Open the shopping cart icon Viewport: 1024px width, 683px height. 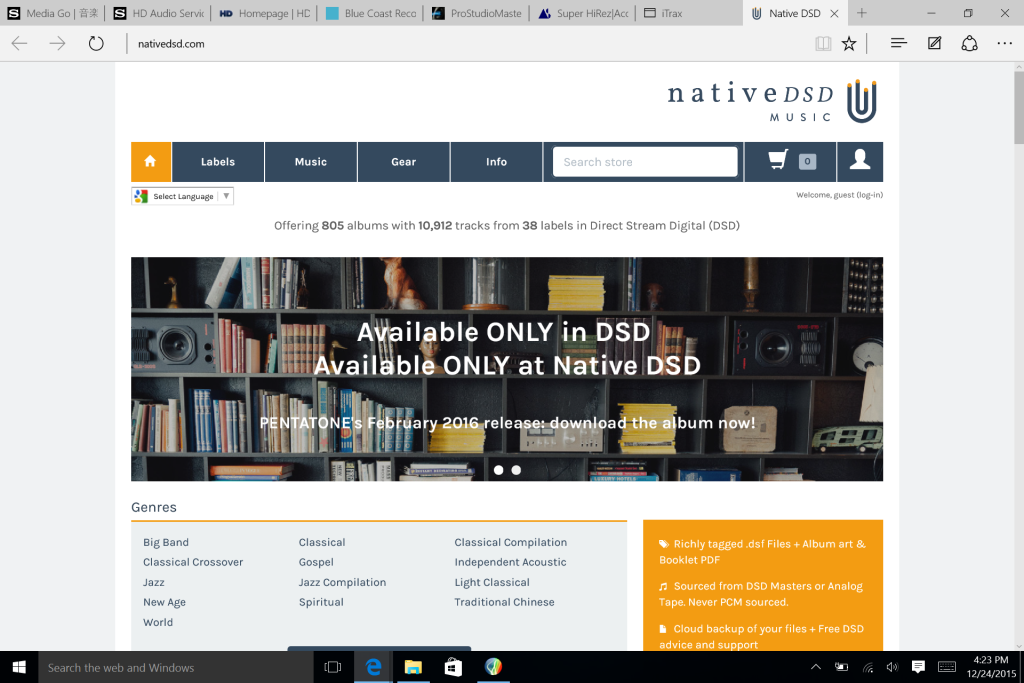(x=778, y=160)
